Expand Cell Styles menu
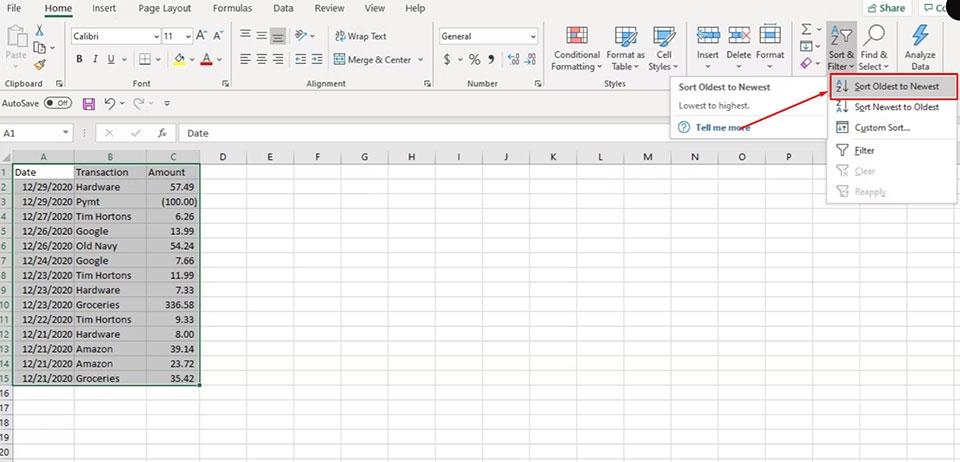This screenshot has height=462, width=960. (663, 48)
